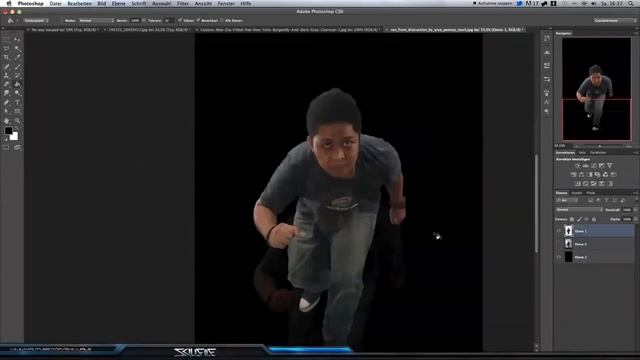
Task: Open the layer filter type dropdown
Action: click(x=567, y=200)
